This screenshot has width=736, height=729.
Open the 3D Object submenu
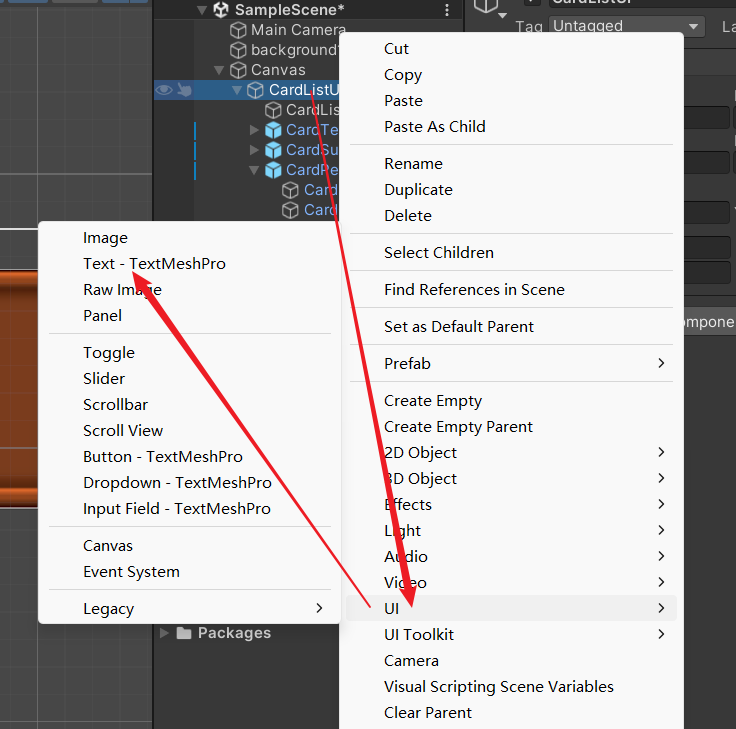pos(511,479)
